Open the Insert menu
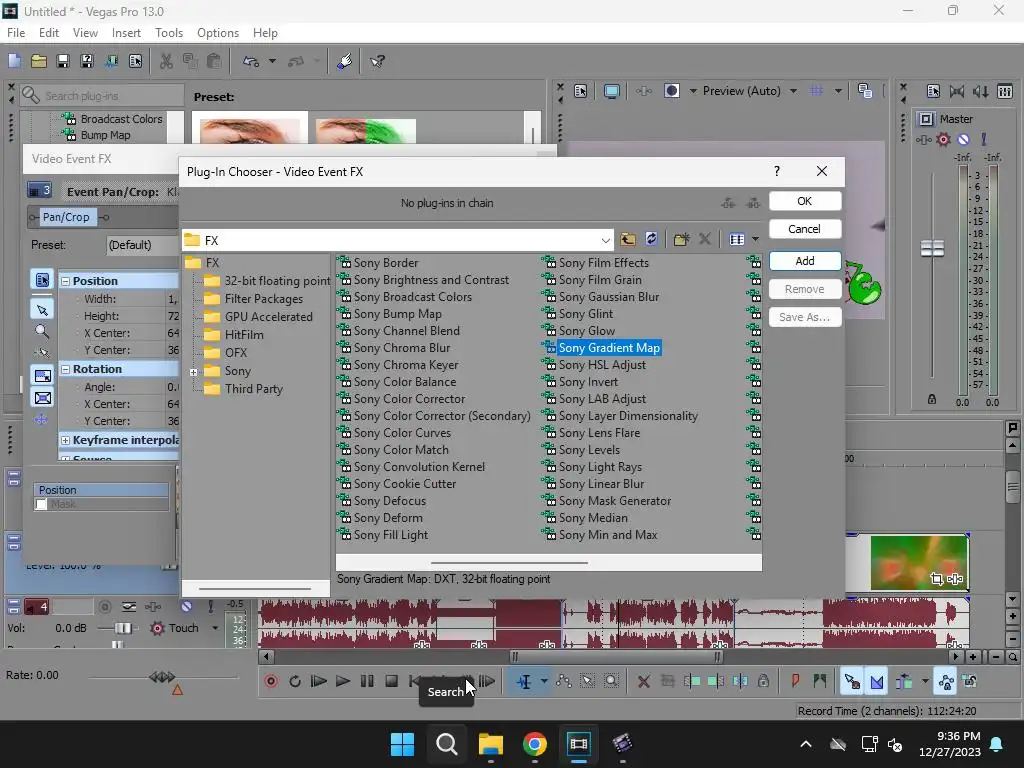 pos(126,33)
